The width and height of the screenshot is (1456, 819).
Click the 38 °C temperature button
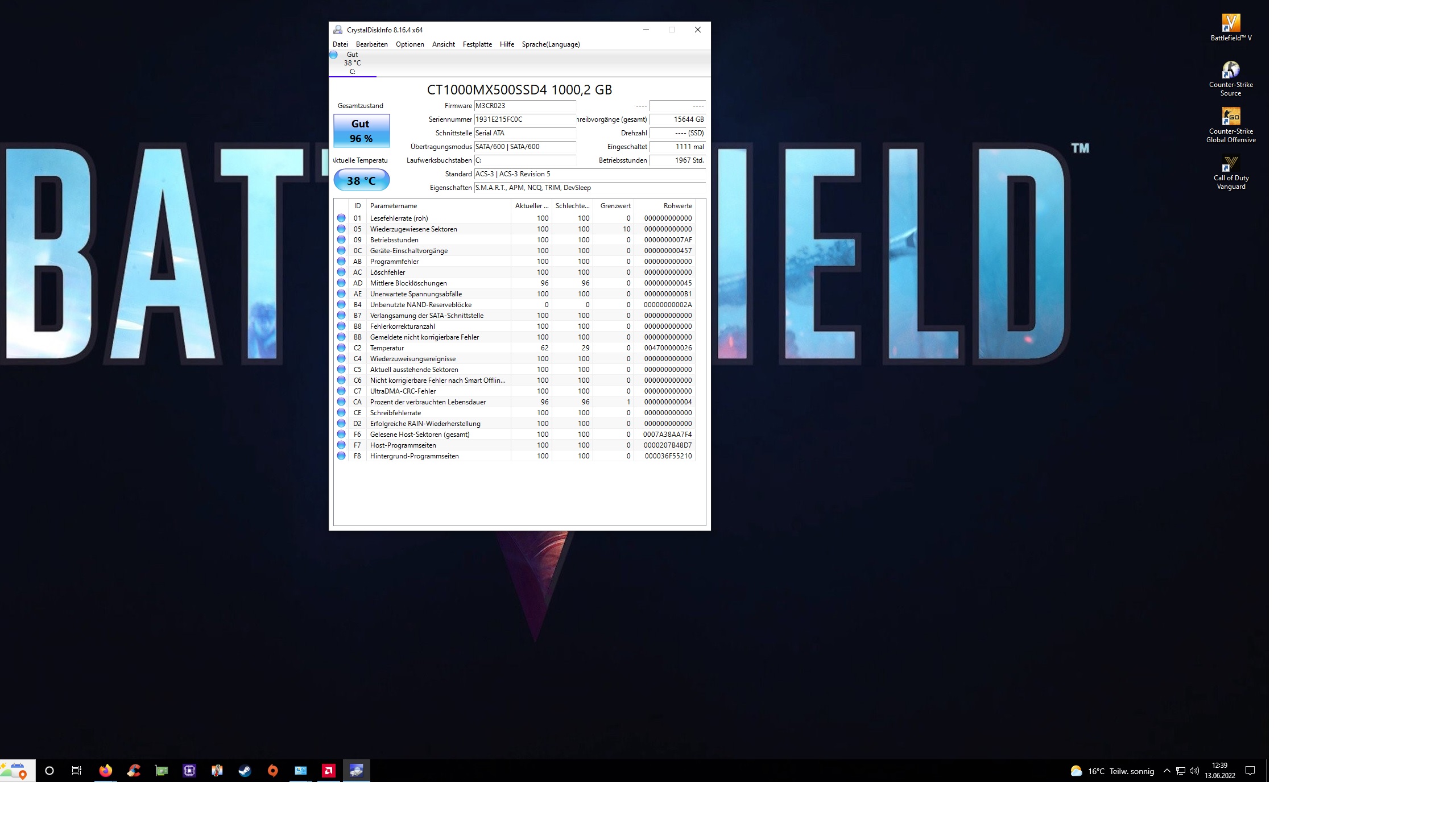(x=361, y=180)
